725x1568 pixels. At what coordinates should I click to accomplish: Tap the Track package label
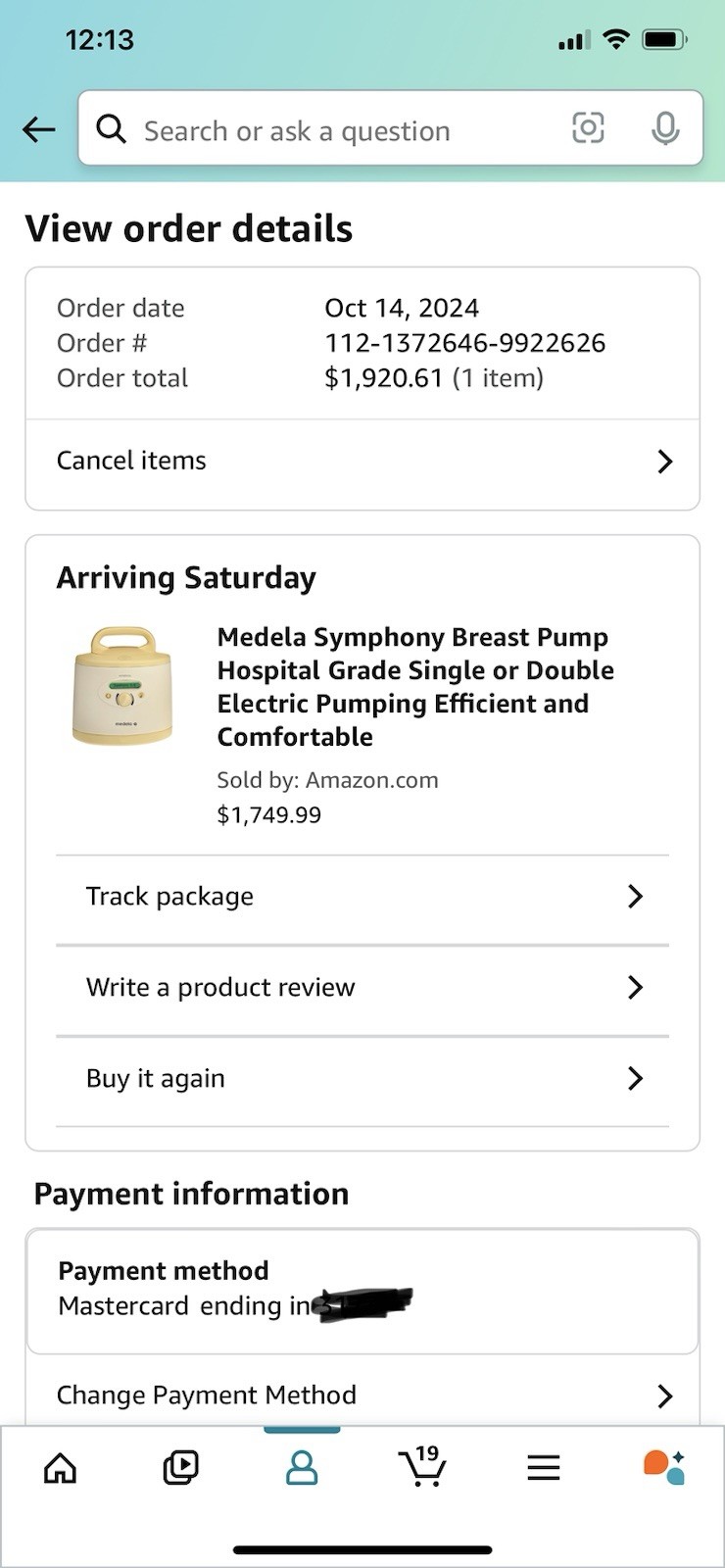coord(169,896)
